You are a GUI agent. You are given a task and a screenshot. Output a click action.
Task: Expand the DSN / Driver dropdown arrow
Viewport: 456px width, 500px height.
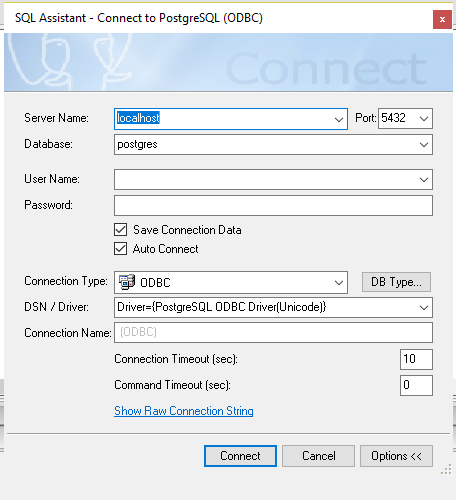[424, 307]
